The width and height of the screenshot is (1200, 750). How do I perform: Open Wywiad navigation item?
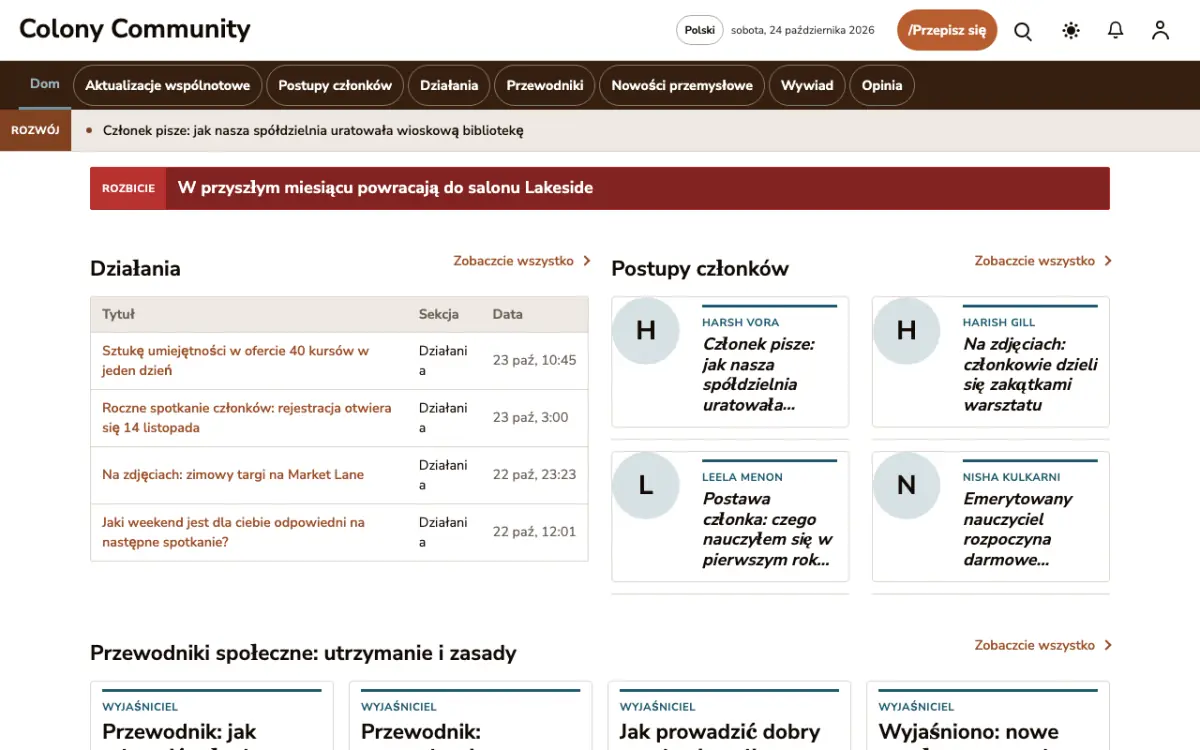[x=807, y=85]
